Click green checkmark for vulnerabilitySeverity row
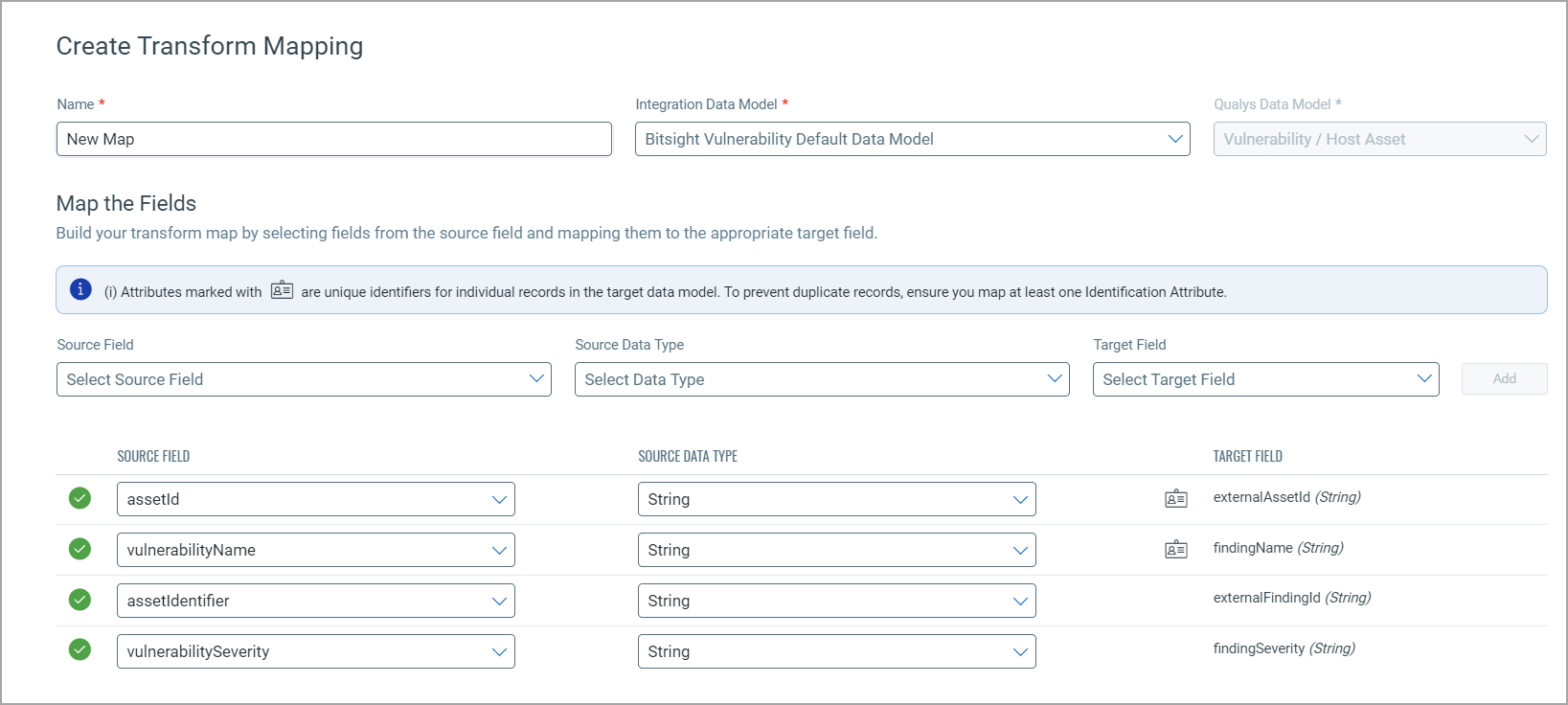 (x=80, y=650)
